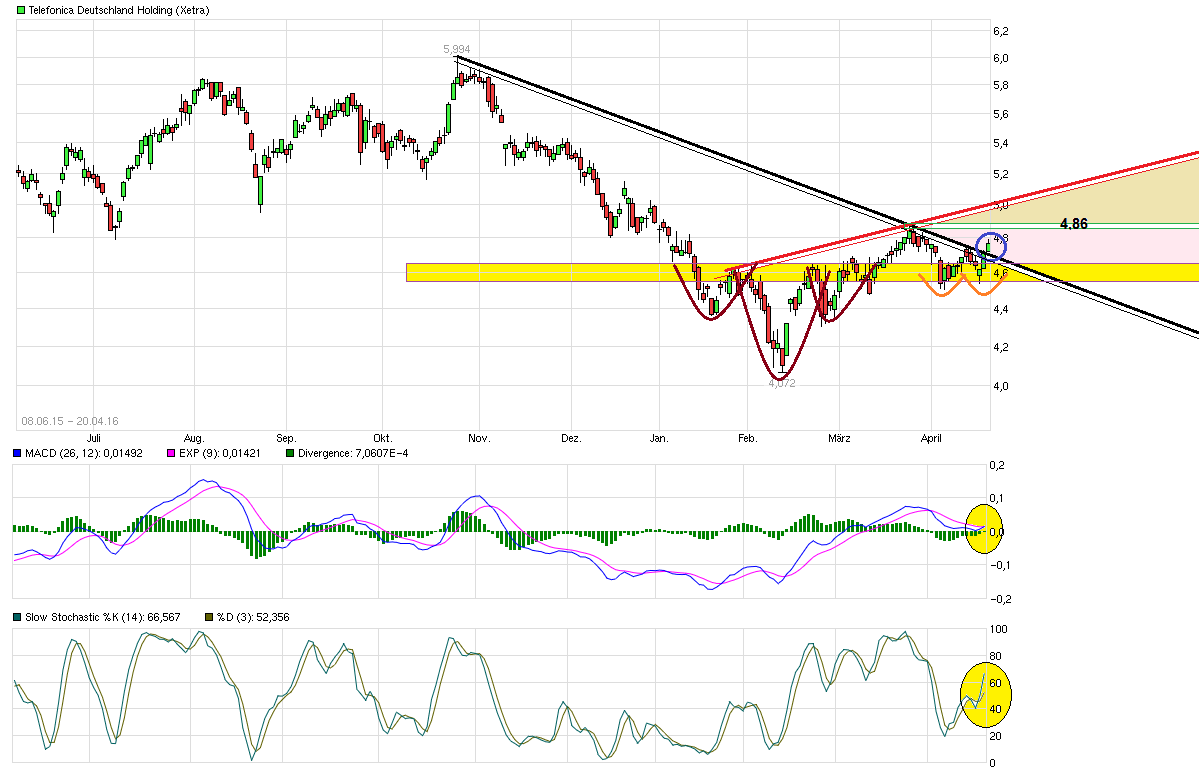Click the green Telefonica Deutschland legend square
Viewport: 1199px width, 782px height.
coord(20,10)
